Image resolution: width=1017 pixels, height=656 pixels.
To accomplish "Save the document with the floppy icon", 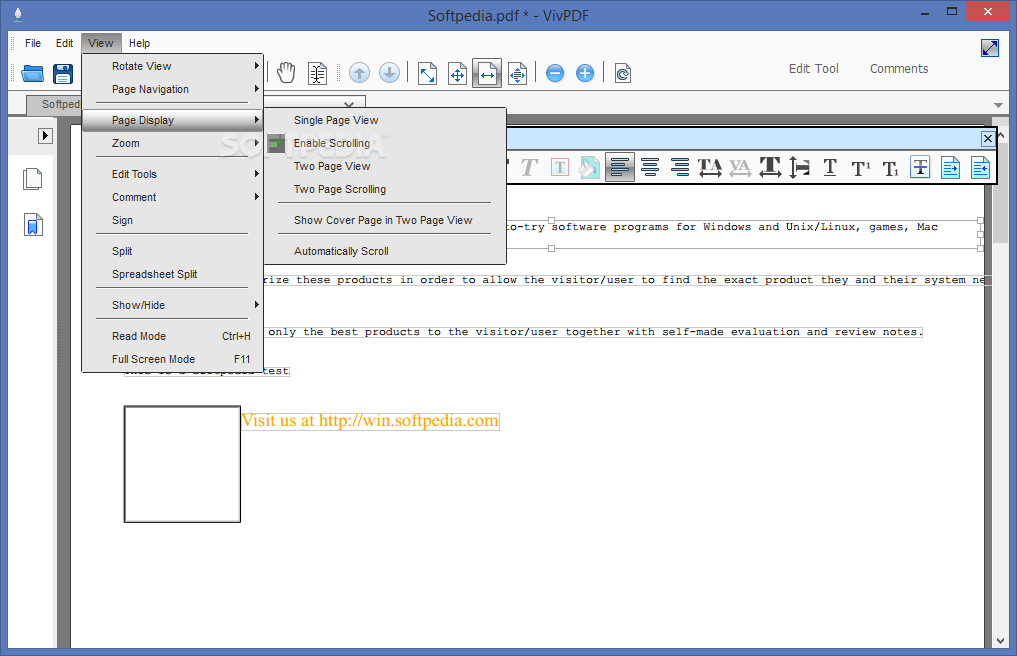I will click(x=63, y=73).
